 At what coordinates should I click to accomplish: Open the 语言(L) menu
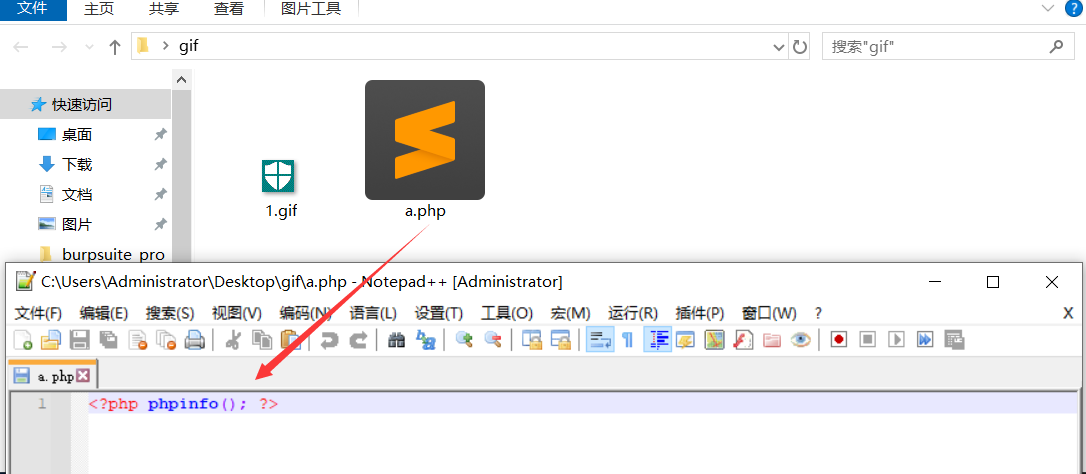tap(373, 313)
